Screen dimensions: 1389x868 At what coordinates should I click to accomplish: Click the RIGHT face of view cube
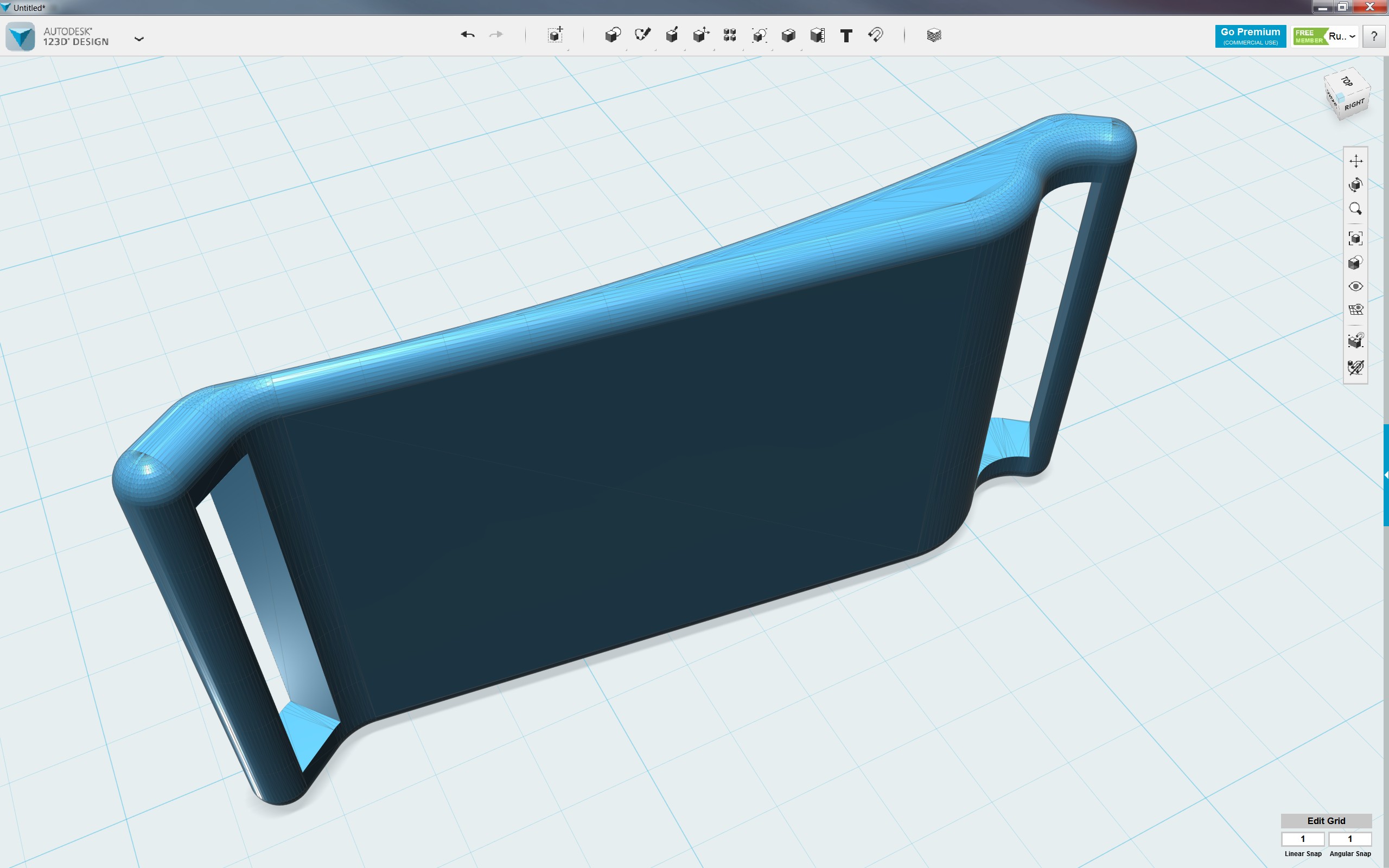point(1355,105)
